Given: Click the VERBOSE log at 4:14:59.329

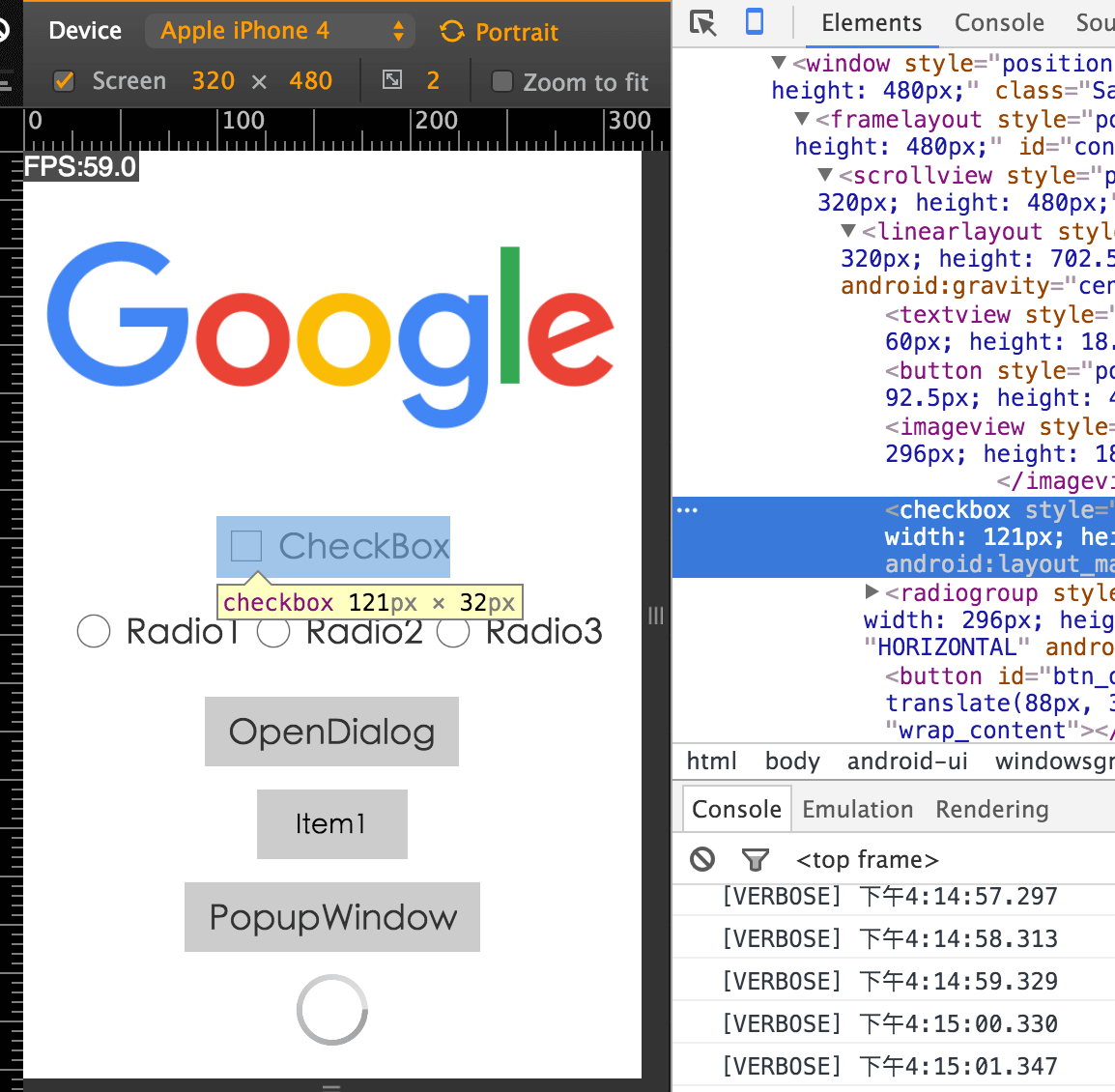Looking at the screenshot, I should pyautogui.click(x=890, y=982).
